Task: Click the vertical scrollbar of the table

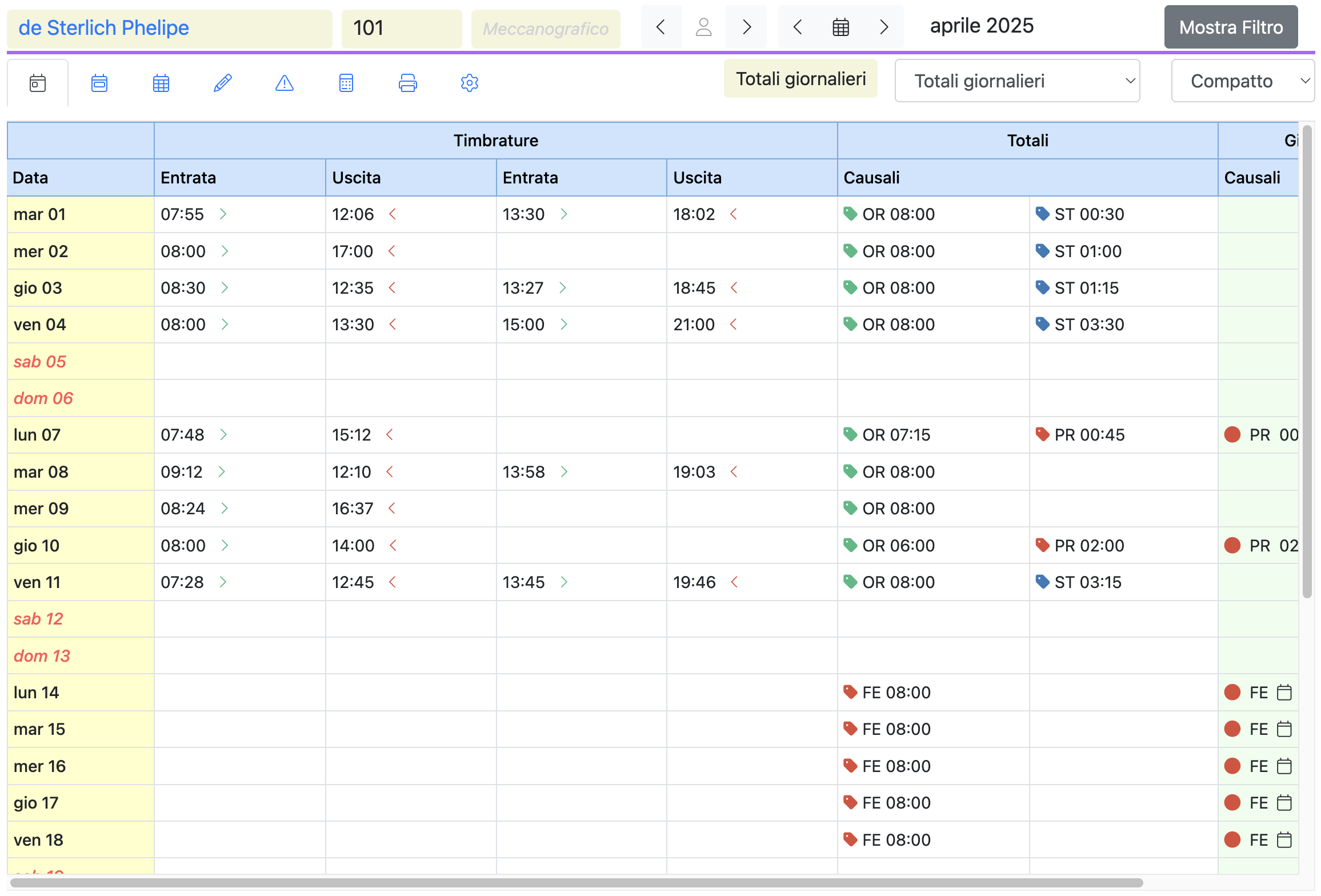Action: [1307, 362]
